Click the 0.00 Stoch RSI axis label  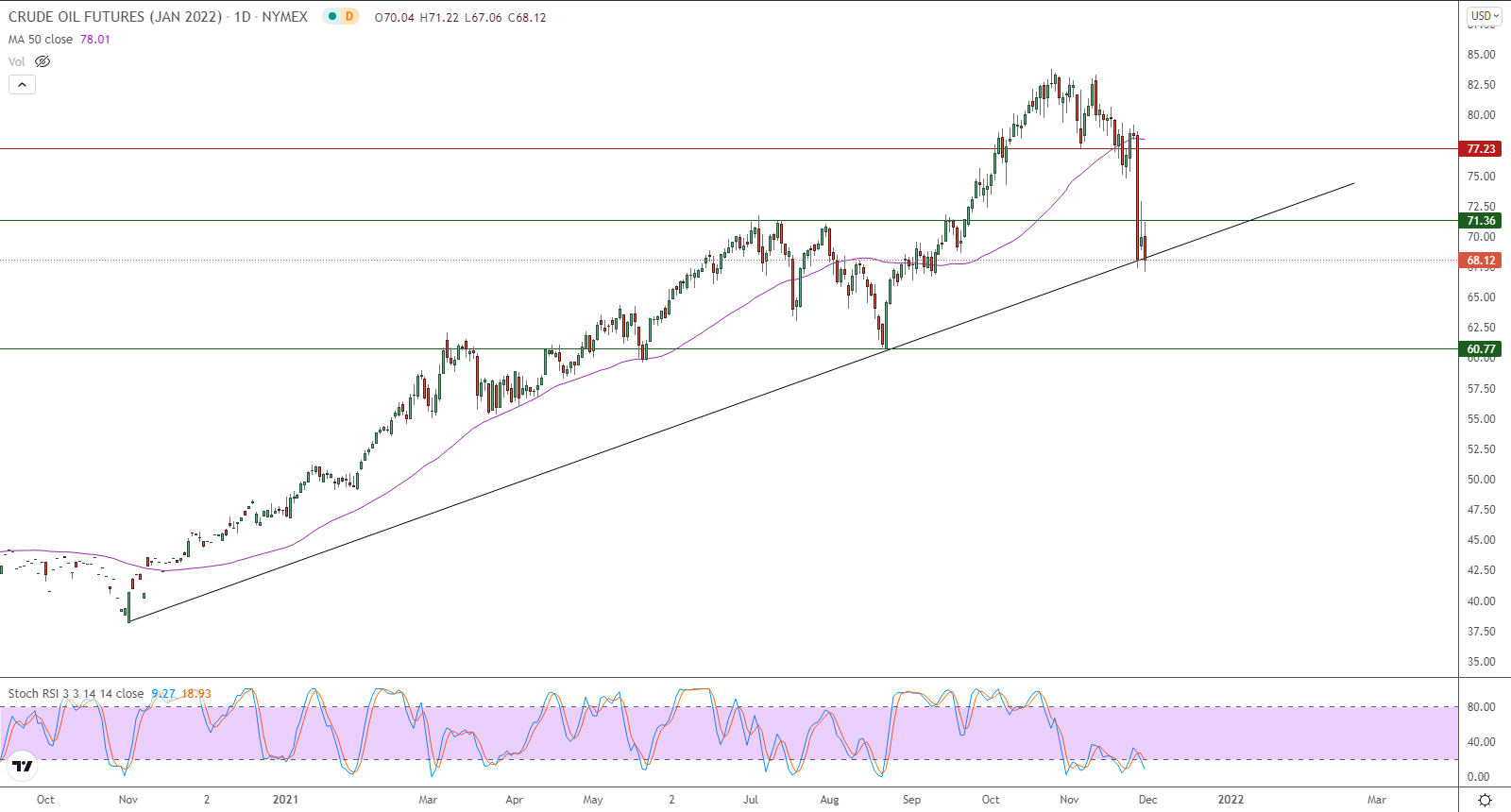point(1479,777)
